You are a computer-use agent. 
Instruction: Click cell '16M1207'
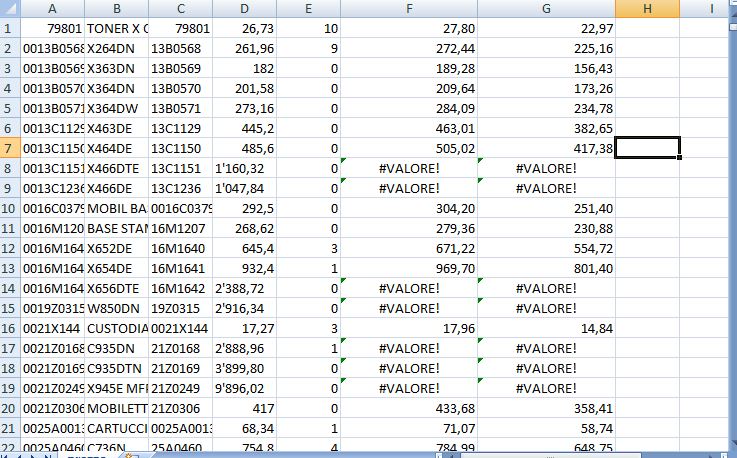[x=180, y=228]
